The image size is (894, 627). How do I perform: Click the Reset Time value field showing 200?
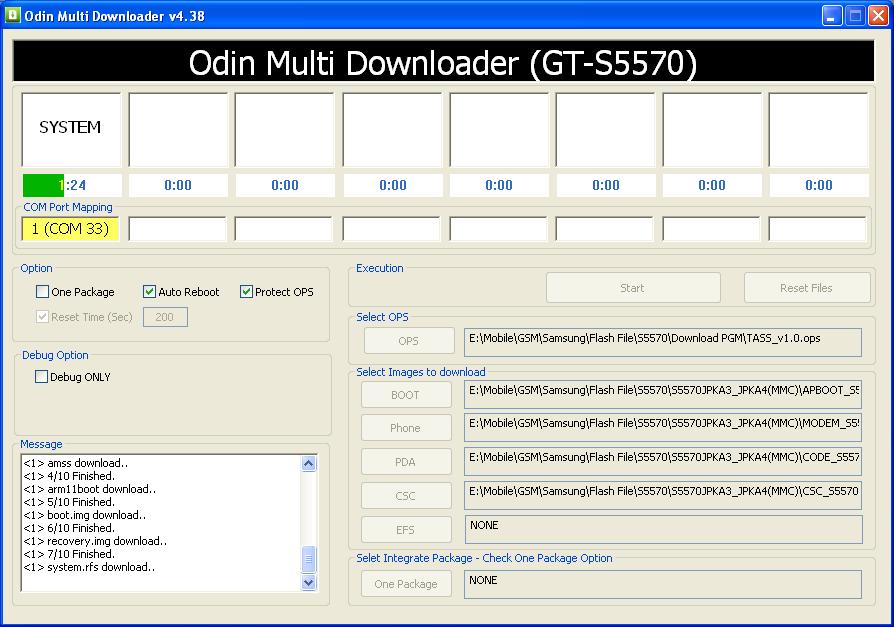tap(165, 317)
